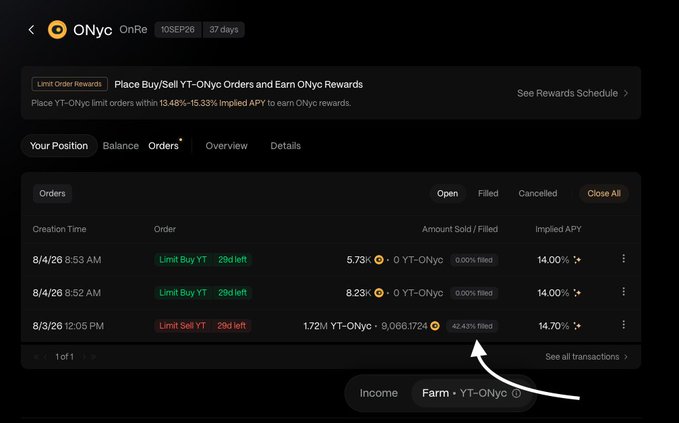Open the Your Position tab
Viewport: 679px width, 423px height.
(59, 146)
